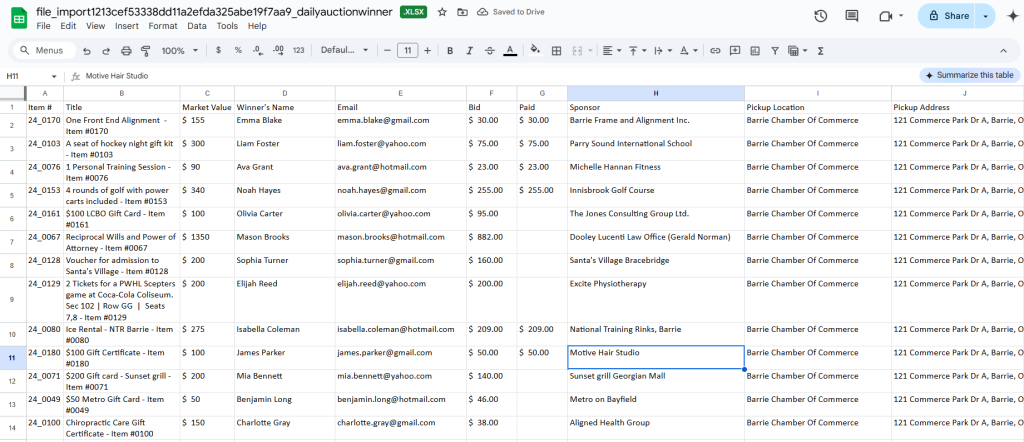This screenshot has width=1024, height=442.
Task: Activate the paint format tool
Action: coord(146,50)
